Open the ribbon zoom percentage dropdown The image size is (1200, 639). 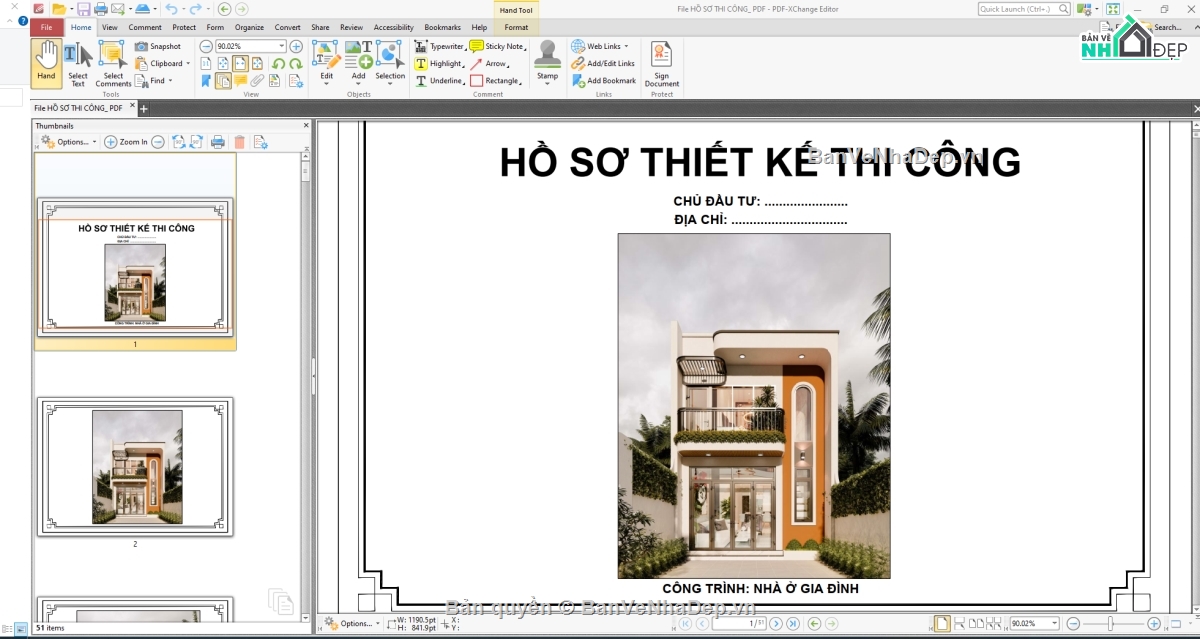(282, 46)
